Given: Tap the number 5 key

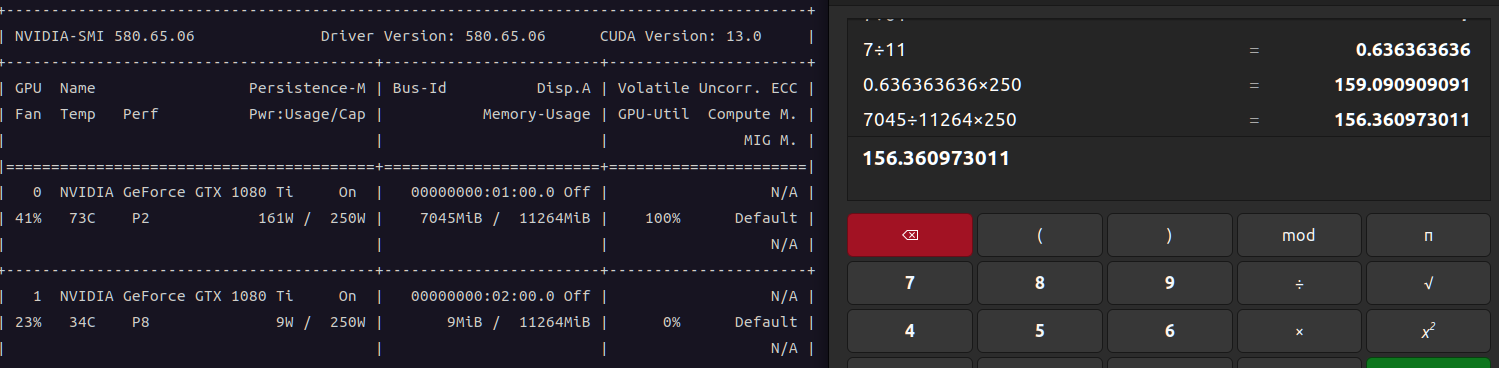Looking at the screenshot, I should coord(1040,331).
